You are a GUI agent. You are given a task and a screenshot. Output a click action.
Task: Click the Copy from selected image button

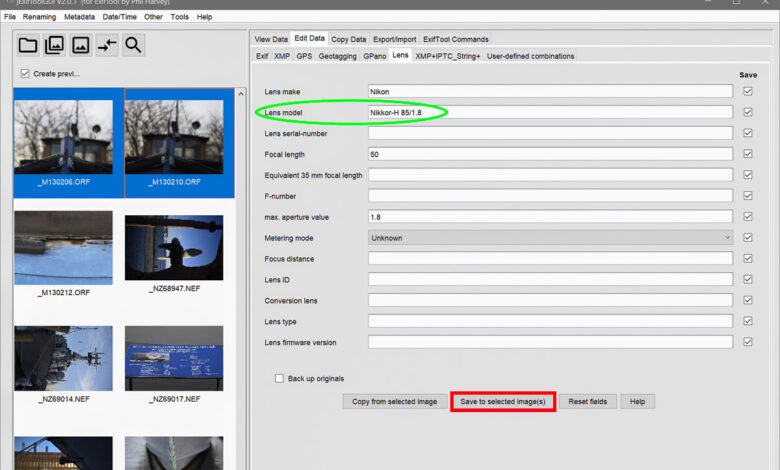click(394, 401)
